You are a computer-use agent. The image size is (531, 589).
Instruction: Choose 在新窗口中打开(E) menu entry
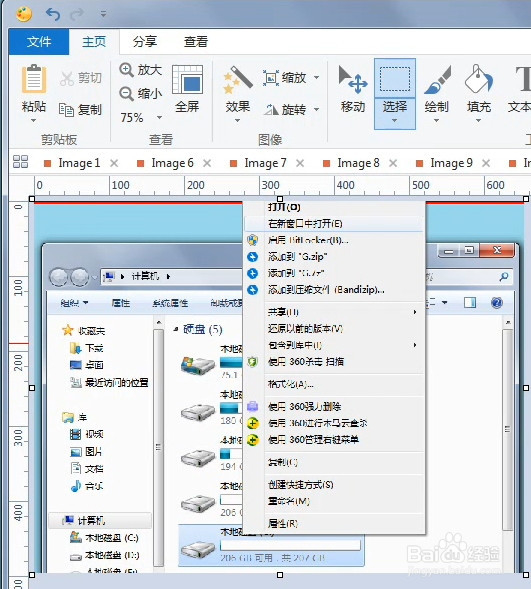click(334, 224)
